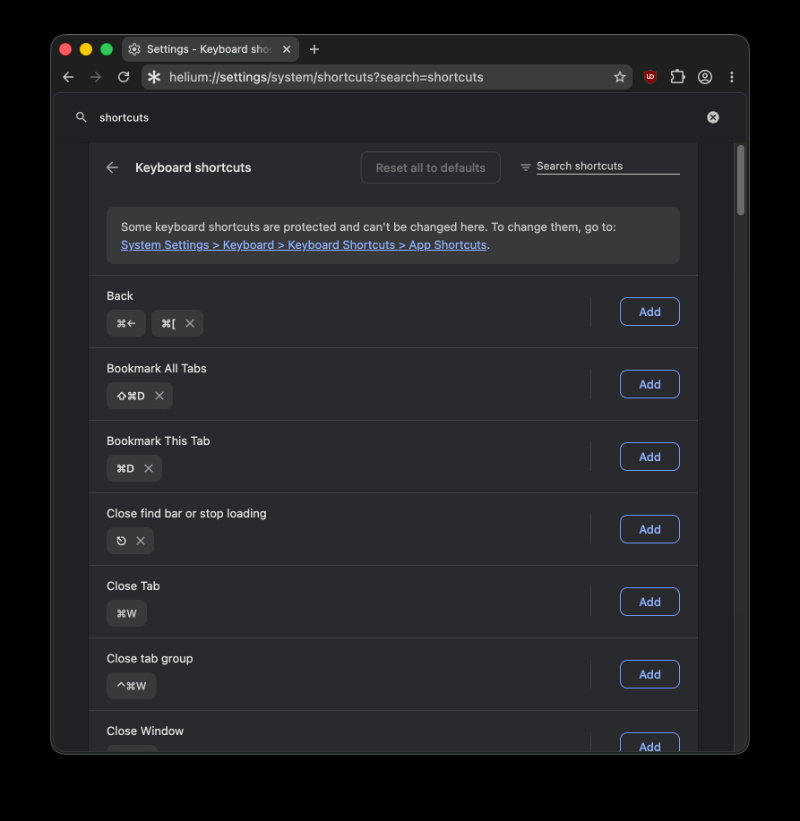Click the 'Keyboard shortcuts' heading
This screenshot has height=821, width=800.
(193, 168)
